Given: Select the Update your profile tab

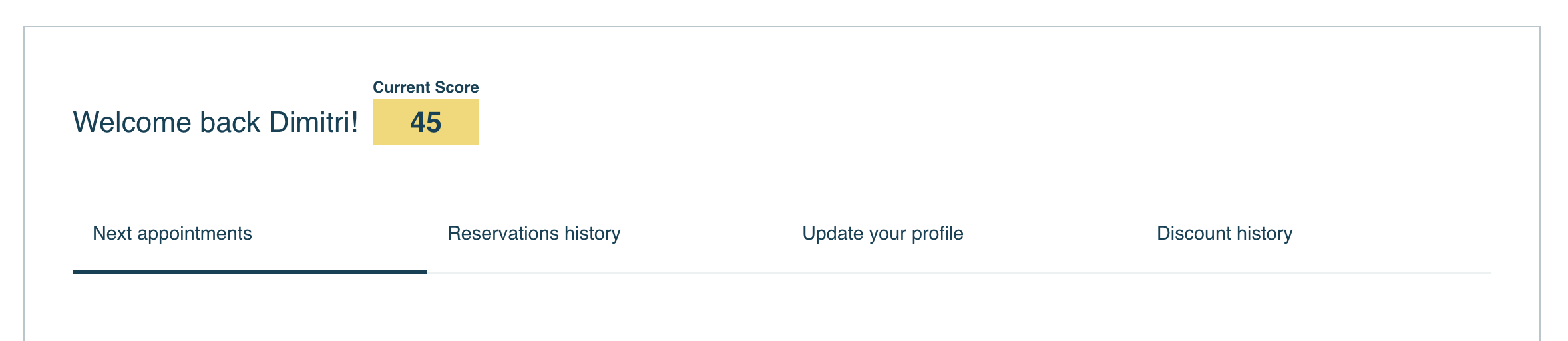Looking at the screenshot, I should pyautogui.click(x=882, y=234).
